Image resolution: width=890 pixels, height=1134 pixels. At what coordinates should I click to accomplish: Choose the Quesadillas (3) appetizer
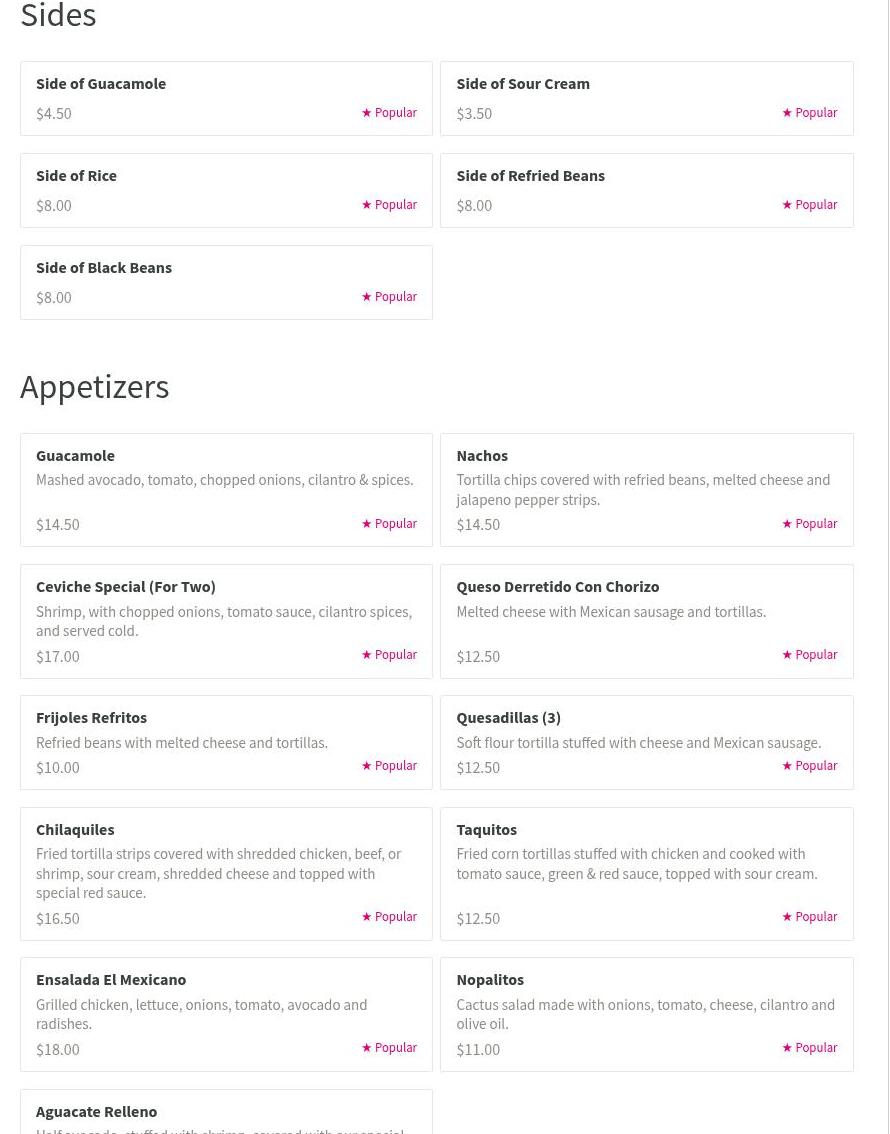point(508,718)
